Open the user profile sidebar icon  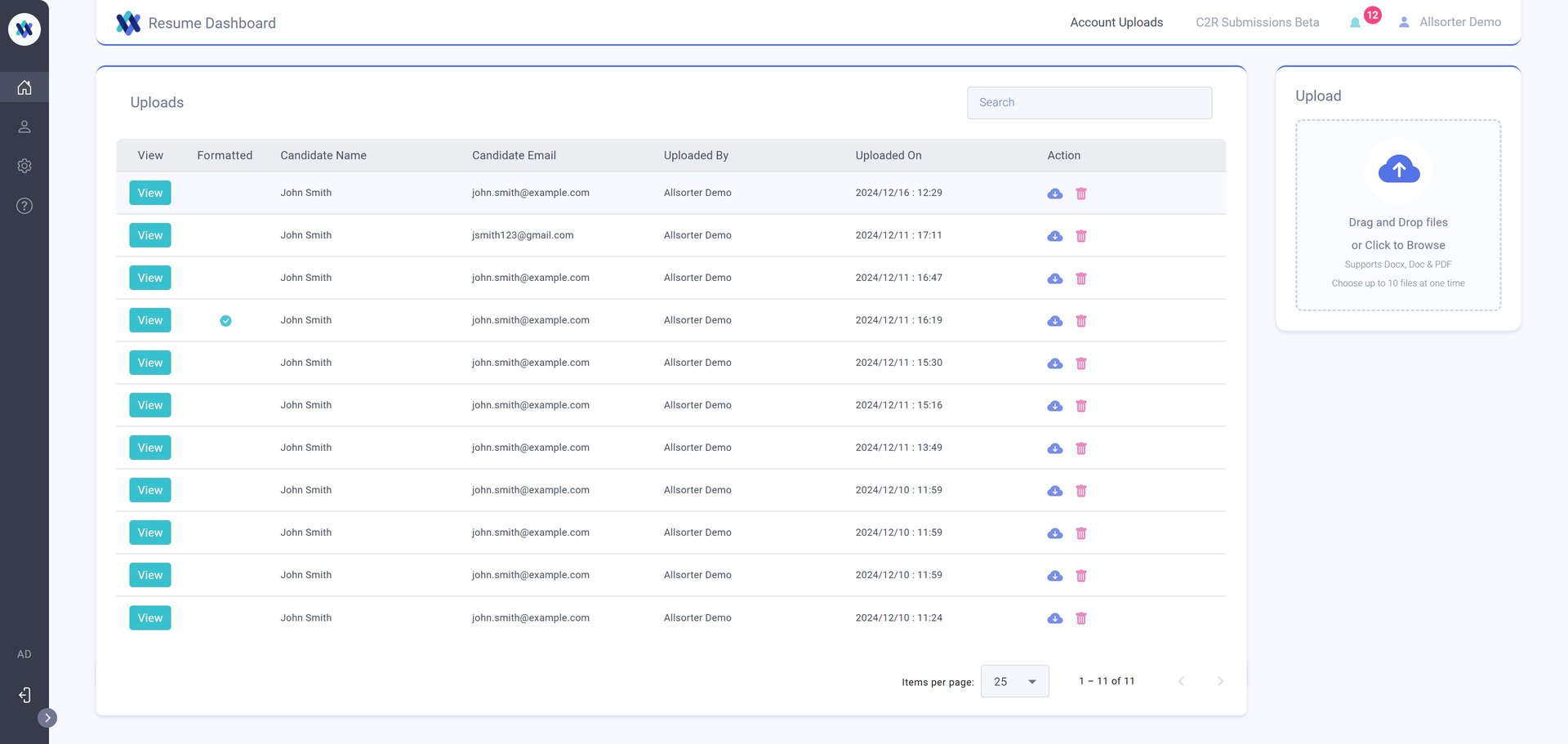tap(24, 127)
